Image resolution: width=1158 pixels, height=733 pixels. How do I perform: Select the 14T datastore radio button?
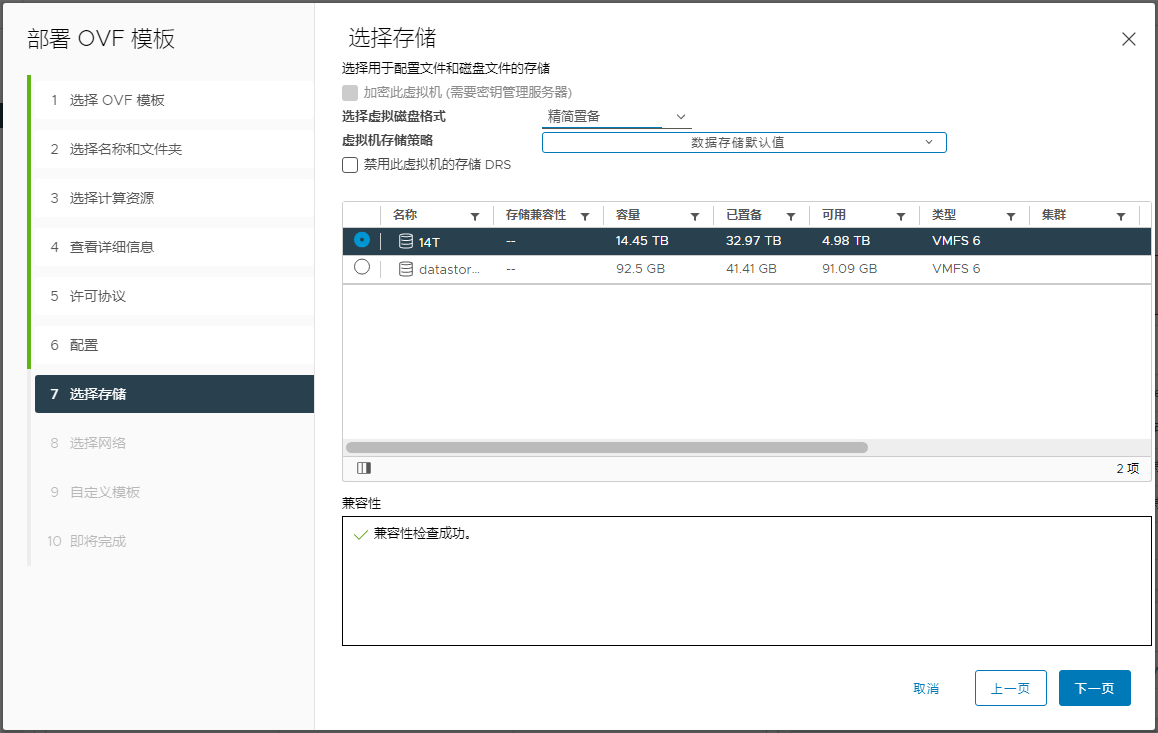(x=362, y=240)
